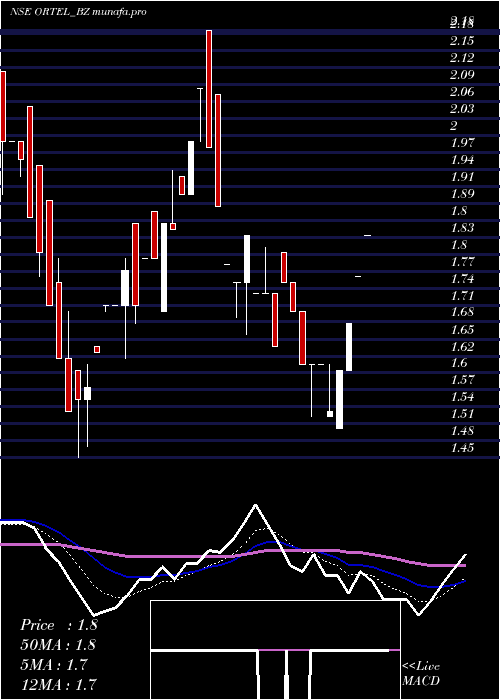The height and width of the screenshot is (700, 500).
Task: Click the 2.12 price axis label
Action: (x=462, y=58)
